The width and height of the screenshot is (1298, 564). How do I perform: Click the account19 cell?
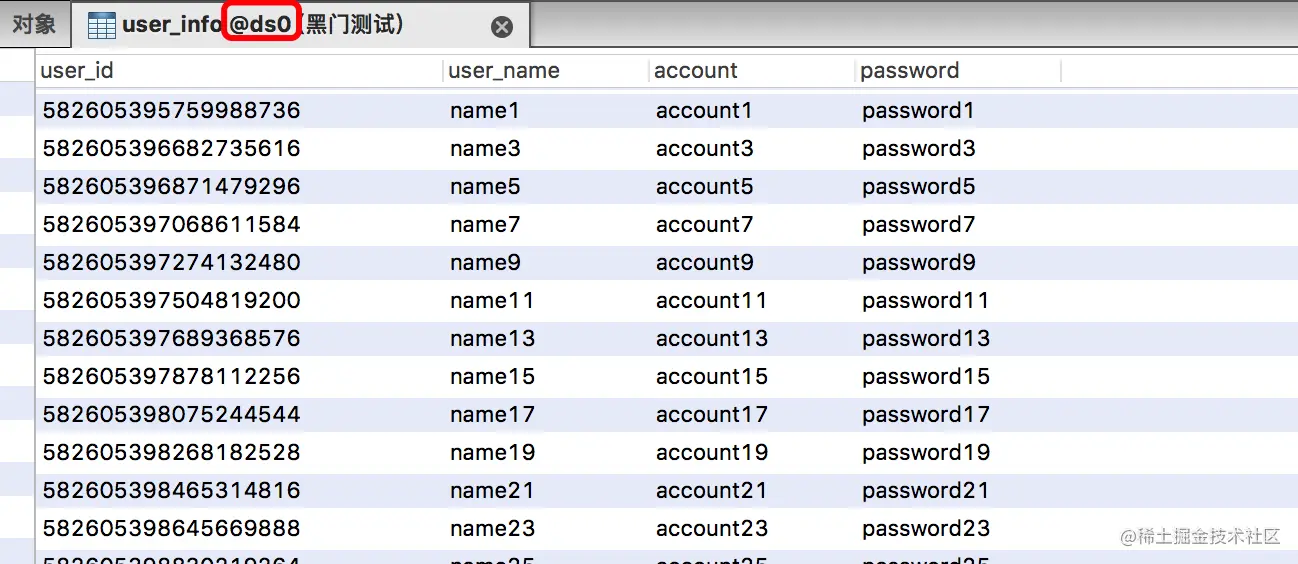point(711,453)
